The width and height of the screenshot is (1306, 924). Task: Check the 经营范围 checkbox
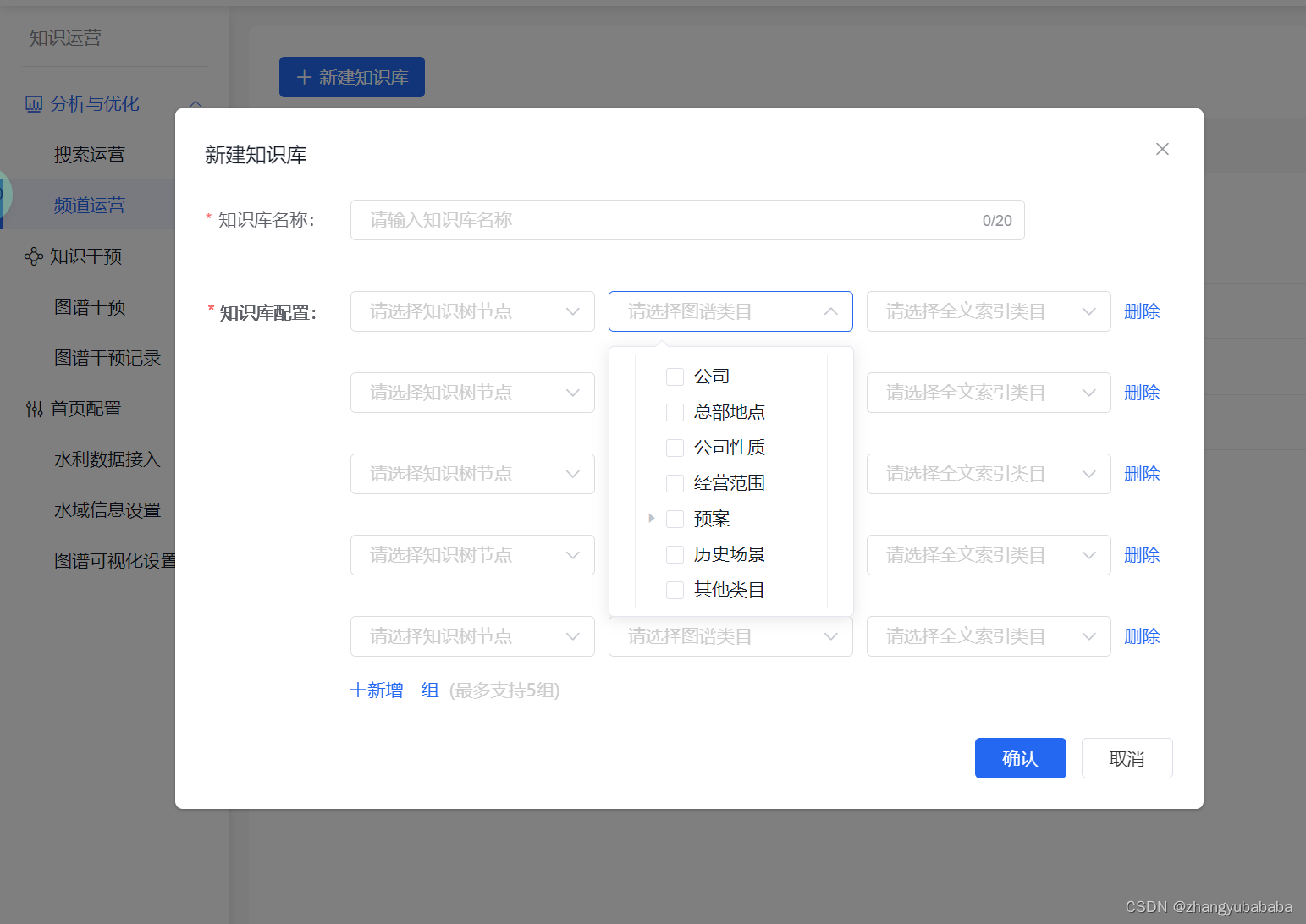coord(675,483)
